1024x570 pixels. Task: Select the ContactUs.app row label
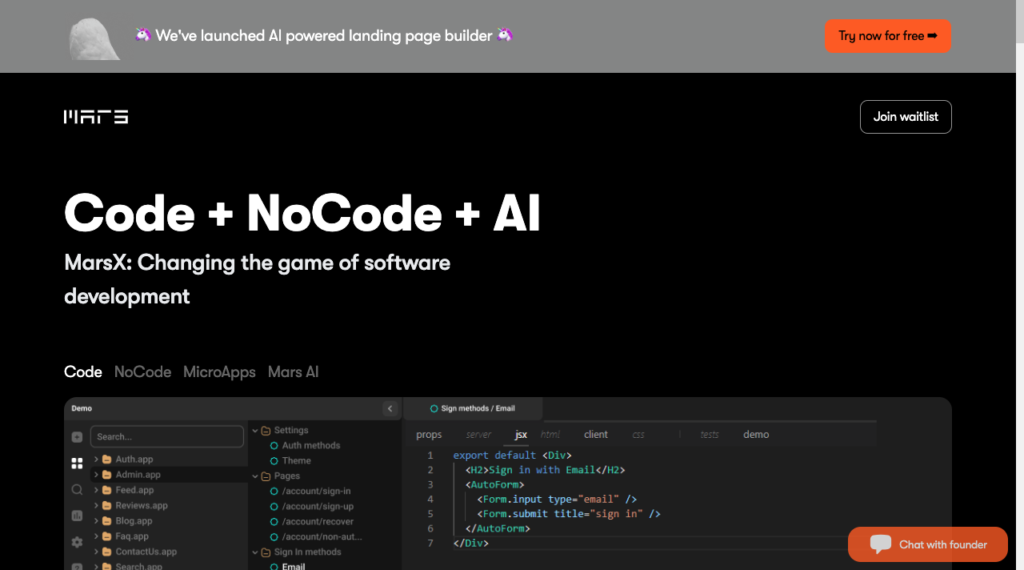tap(146, 552)
